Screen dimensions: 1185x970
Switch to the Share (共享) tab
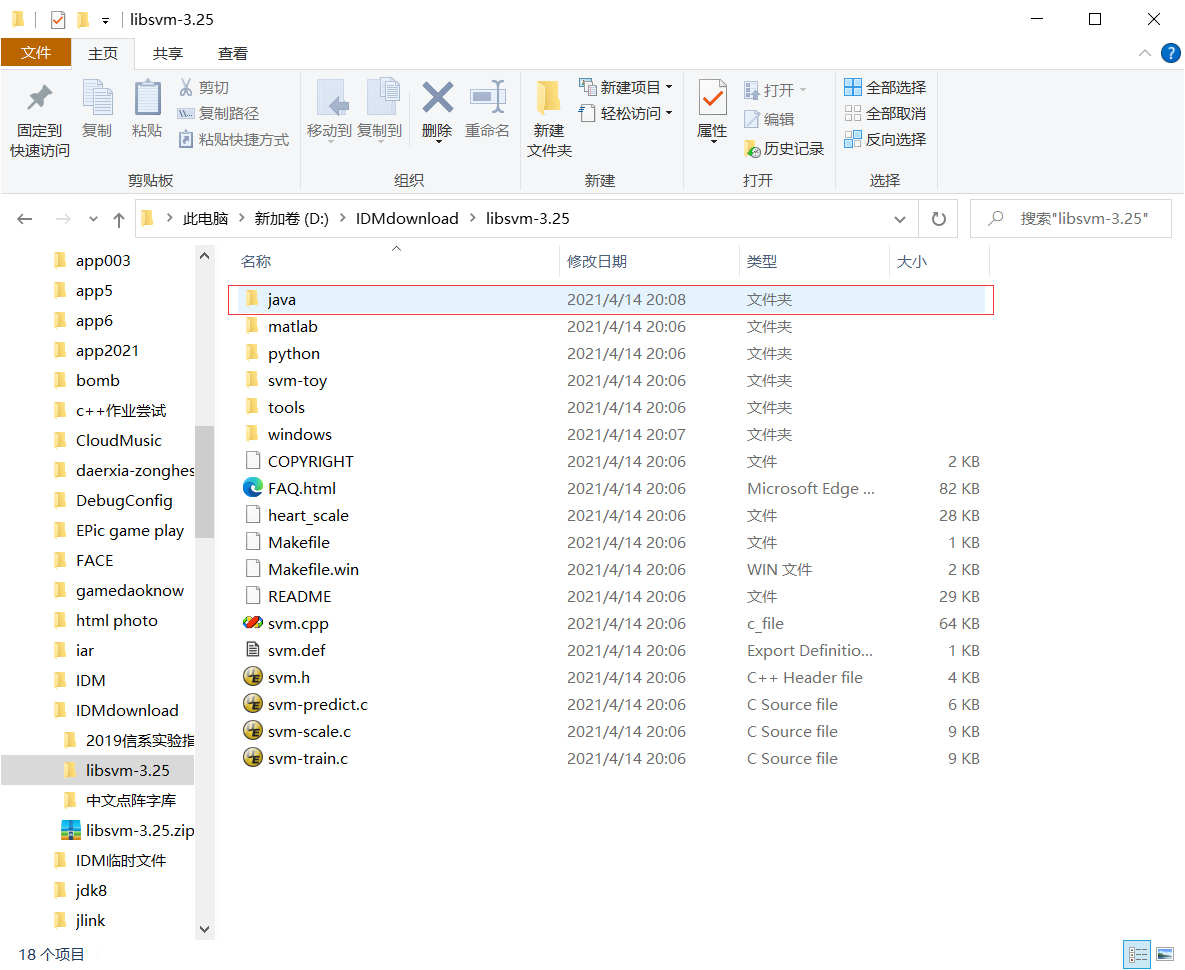tap(168, 54)
